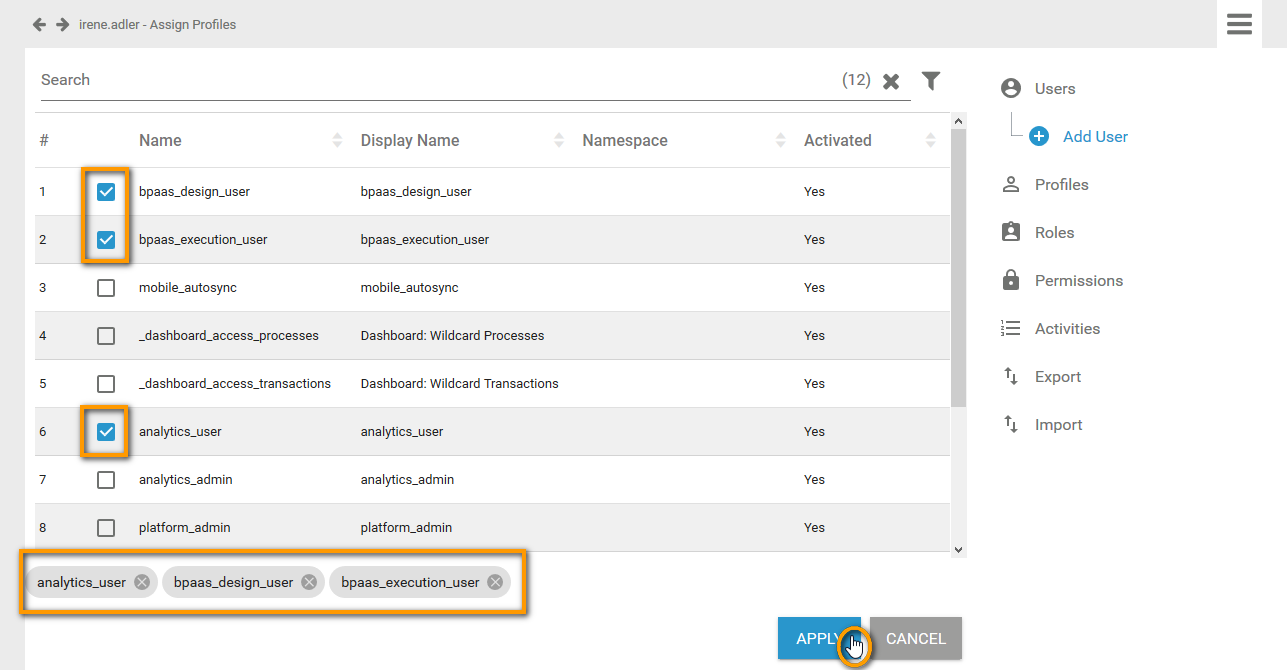Viewport: 1287px width, 670px height.
Task: Focus the Search input field
Action: tap(430, 80)
